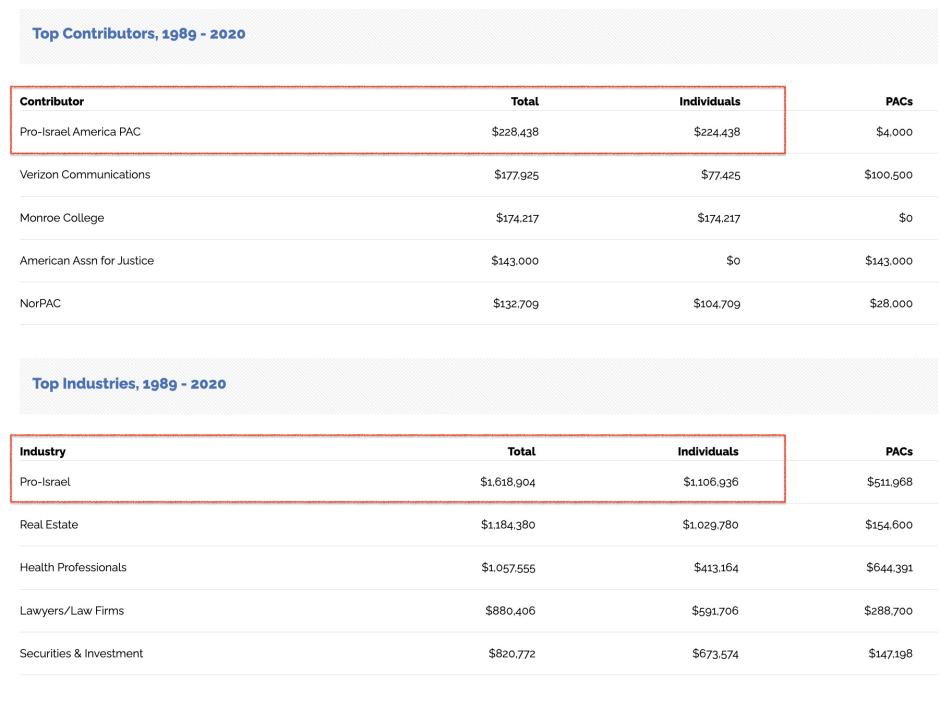Screen dimensions: 940x709
Task: Select the Verizon Communications contributor row
Action: click(478, 175)
